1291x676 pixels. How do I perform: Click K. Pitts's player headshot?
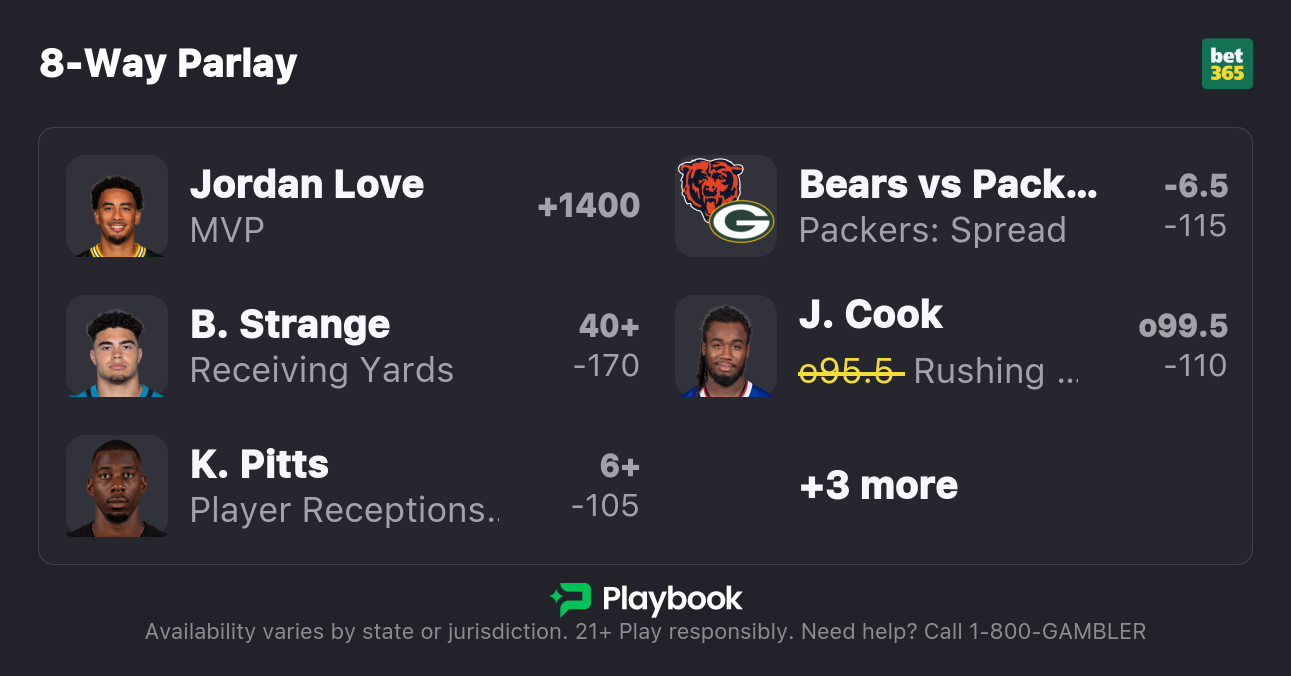pos(117,486)
